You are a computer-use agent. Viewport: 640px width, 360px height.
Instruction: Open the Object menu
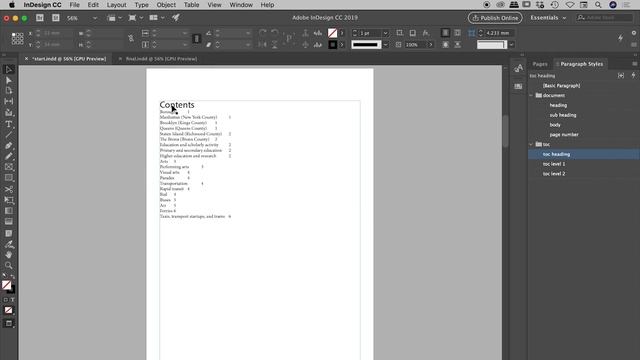click(x=166, y=5)
